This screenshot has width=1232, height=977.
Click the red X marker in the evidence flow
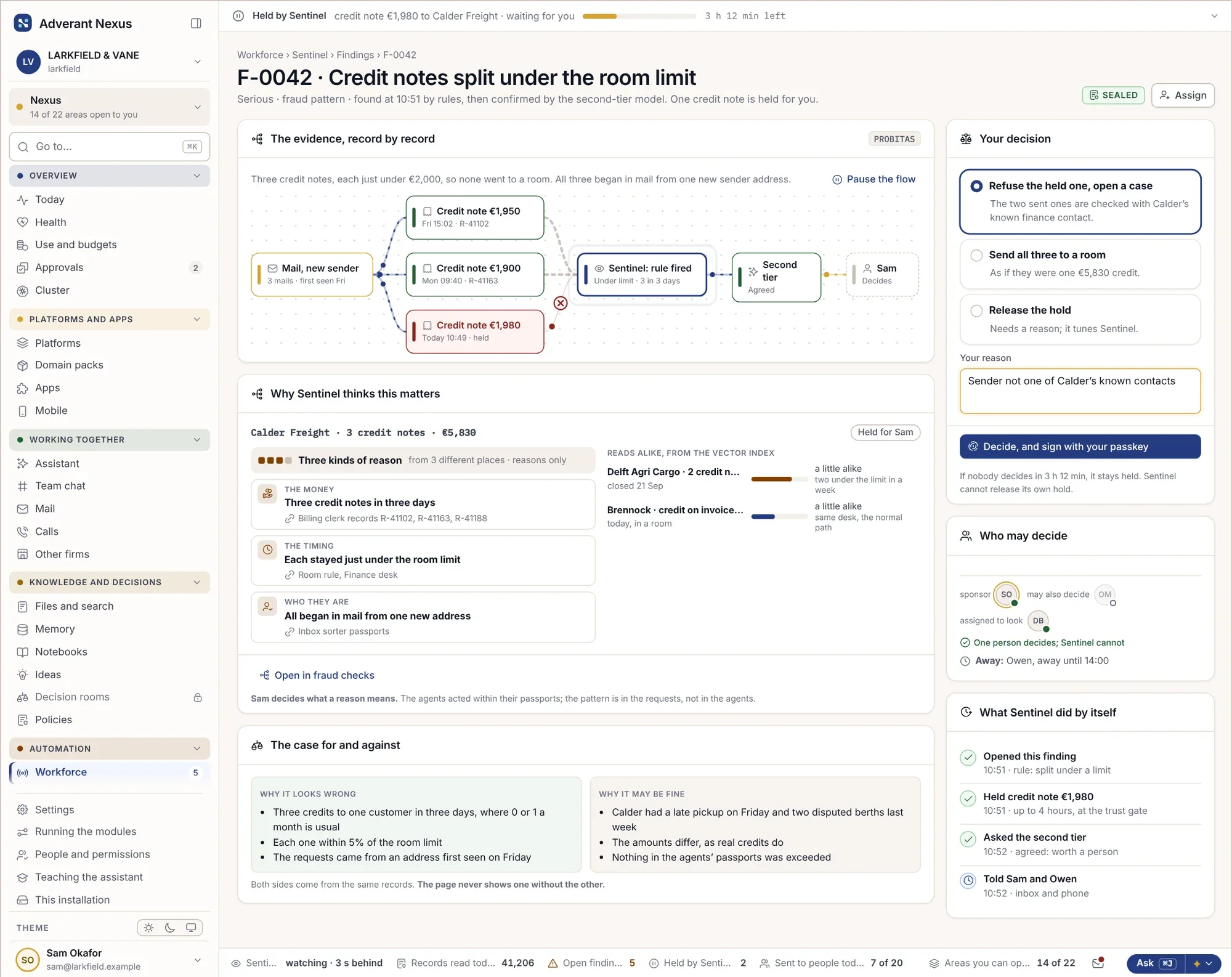[561, 303]
